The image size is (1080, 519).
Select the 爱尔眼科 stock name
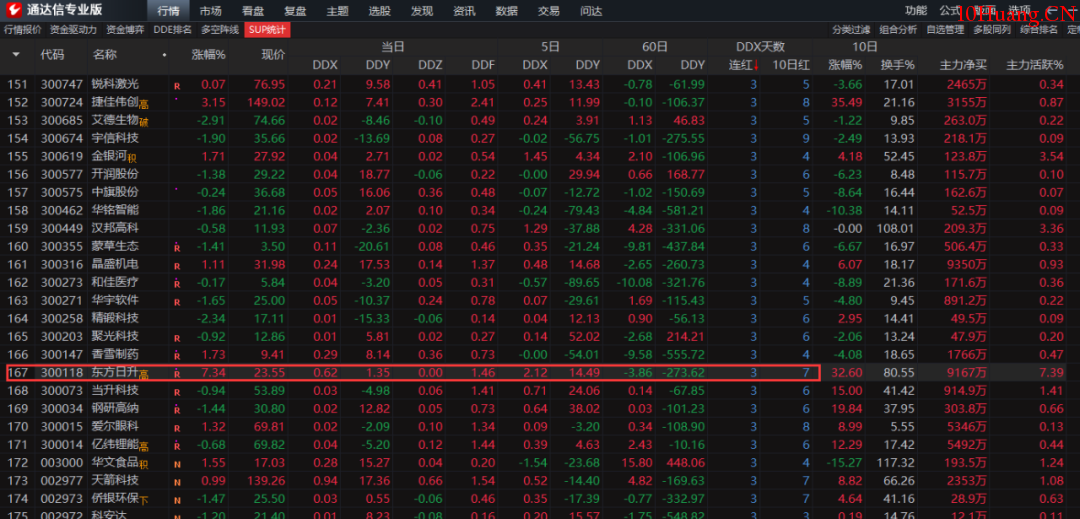coord(116,426)
